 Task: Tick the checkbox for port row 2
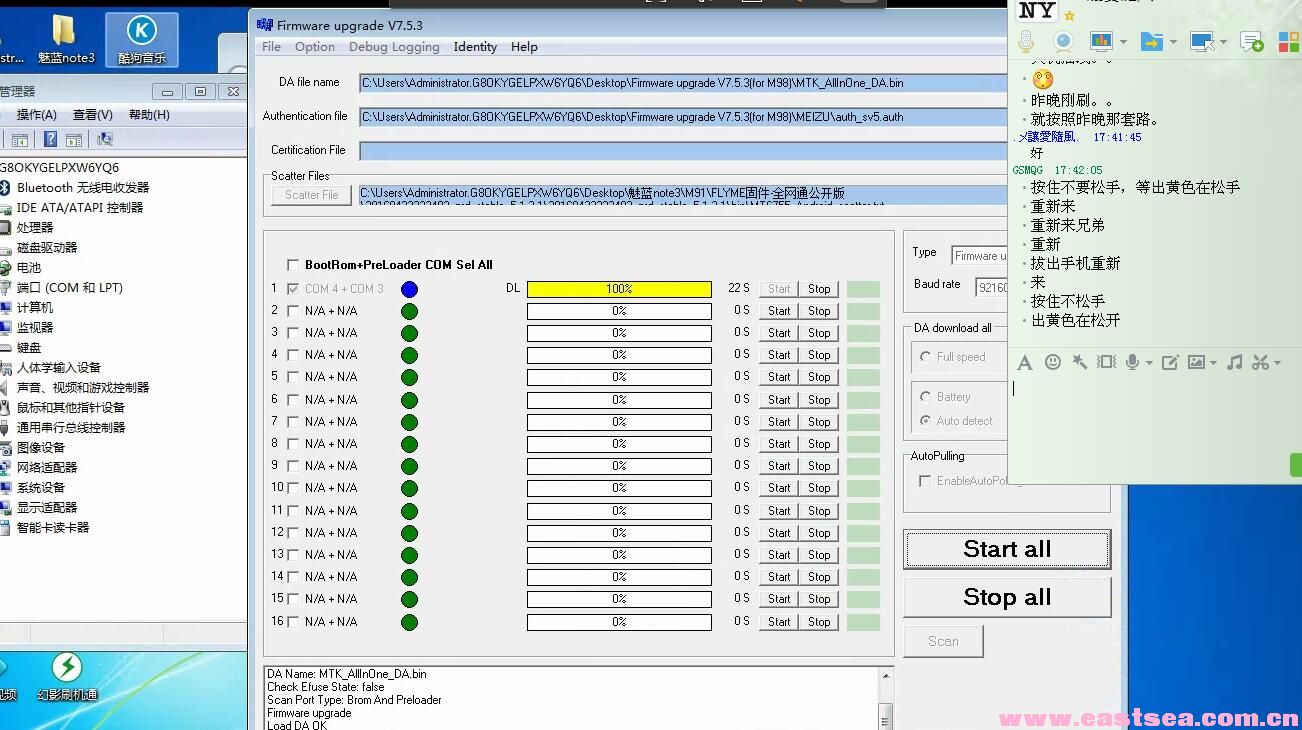point(293,311)
